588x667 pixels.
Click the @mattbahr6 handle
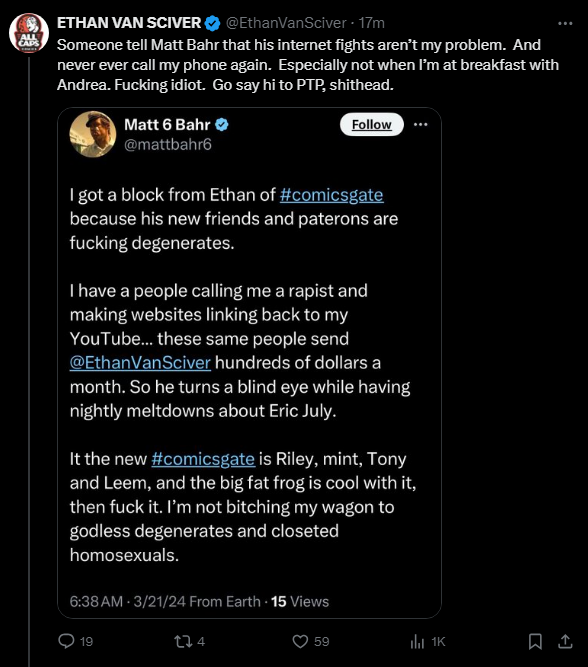pyautogui.click(x=168, y=145)
